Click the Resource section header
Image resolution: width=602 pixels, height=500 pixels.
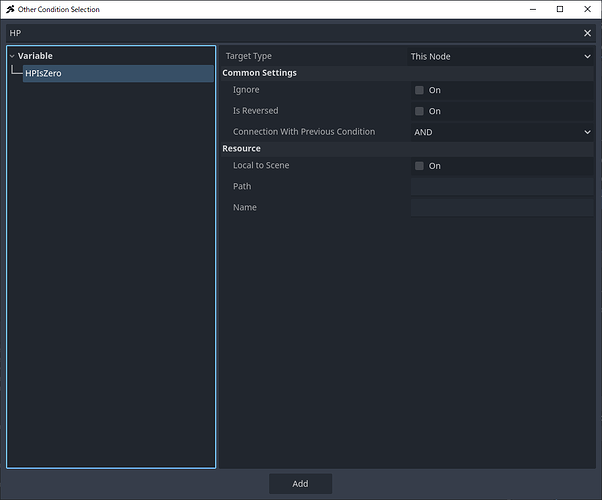(241, 149)
